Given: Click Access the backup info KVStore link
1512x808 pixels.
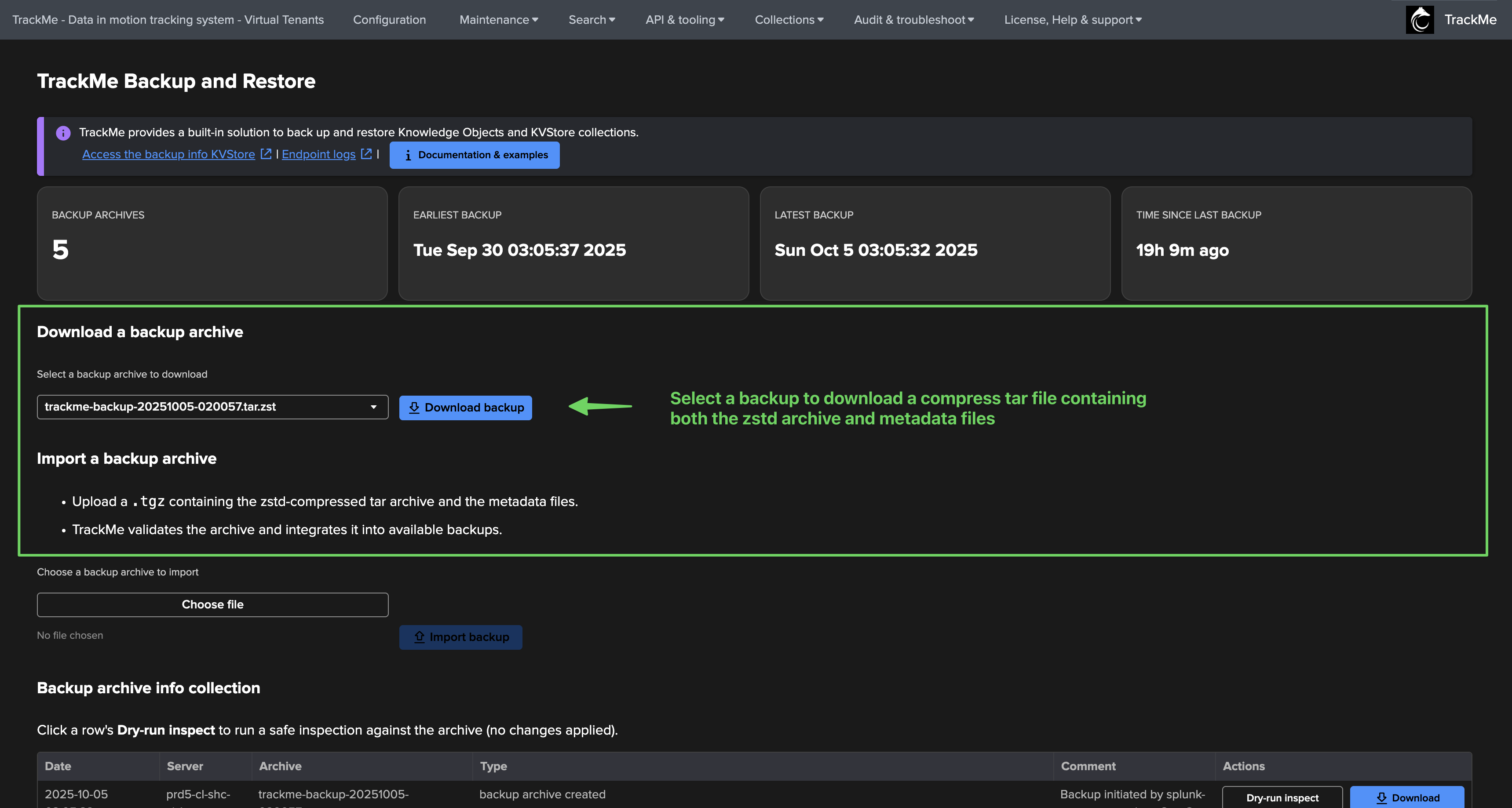Looking at the screenshot, I should pyautogui.click(x=168, y=154).
